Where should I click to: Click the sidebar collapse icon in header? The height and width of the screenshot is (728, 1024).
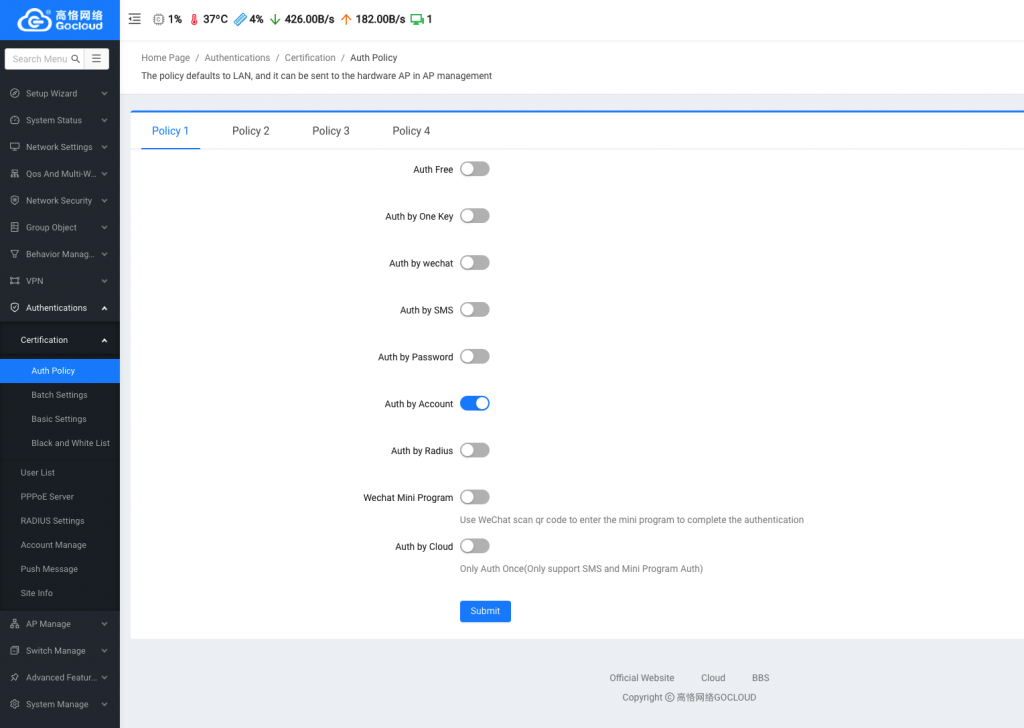[x=135, y=19]
